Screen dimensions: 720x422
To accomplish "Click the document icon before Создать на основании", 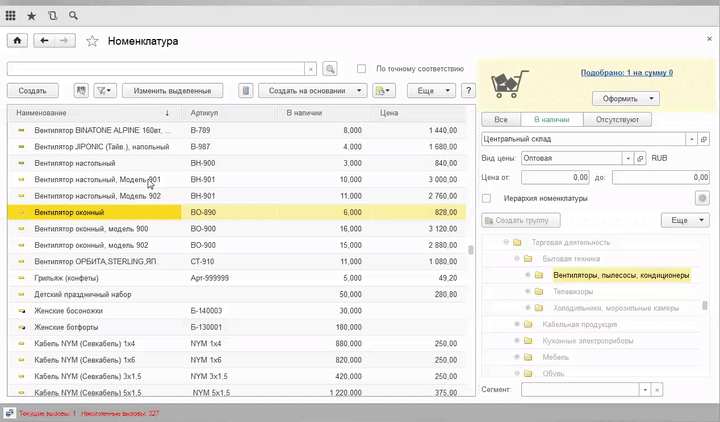I will (246, 90).
